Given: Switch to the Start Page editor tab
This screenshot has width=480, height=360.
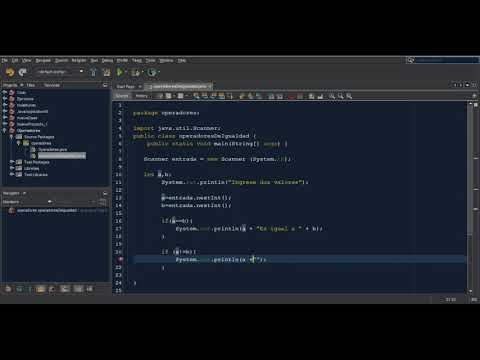Looking at the screenshot, I should point(126,86).
